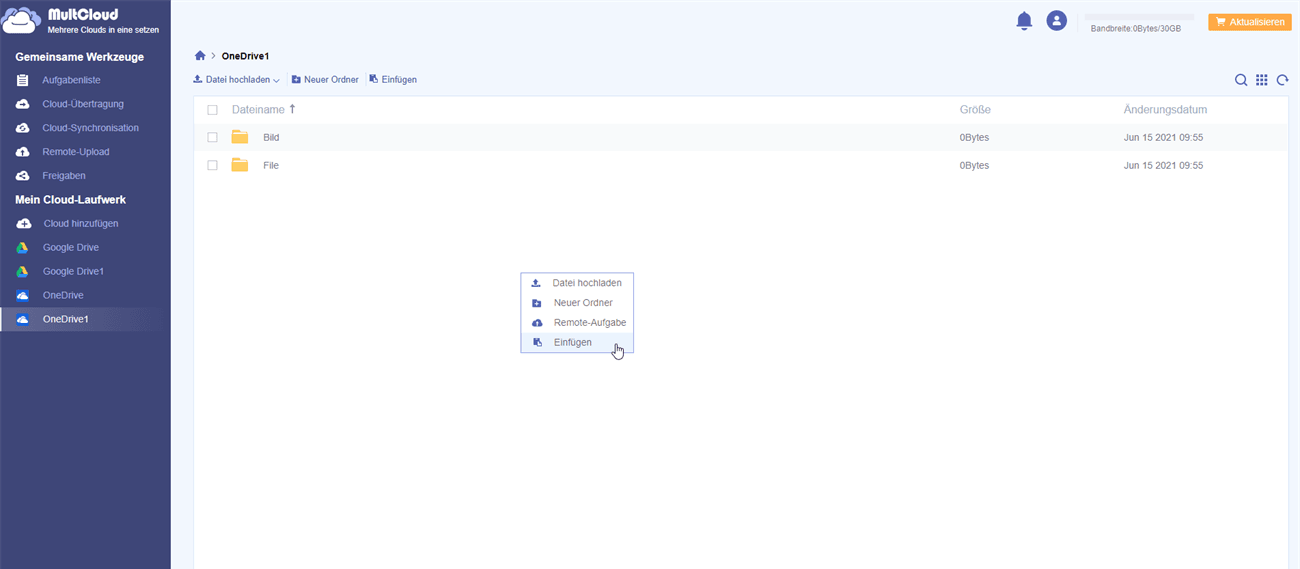Image resolution: width=1300 pixels, height=569 pixels.
Task: Click the Bild folder icon
Action: tap(240, 137)
